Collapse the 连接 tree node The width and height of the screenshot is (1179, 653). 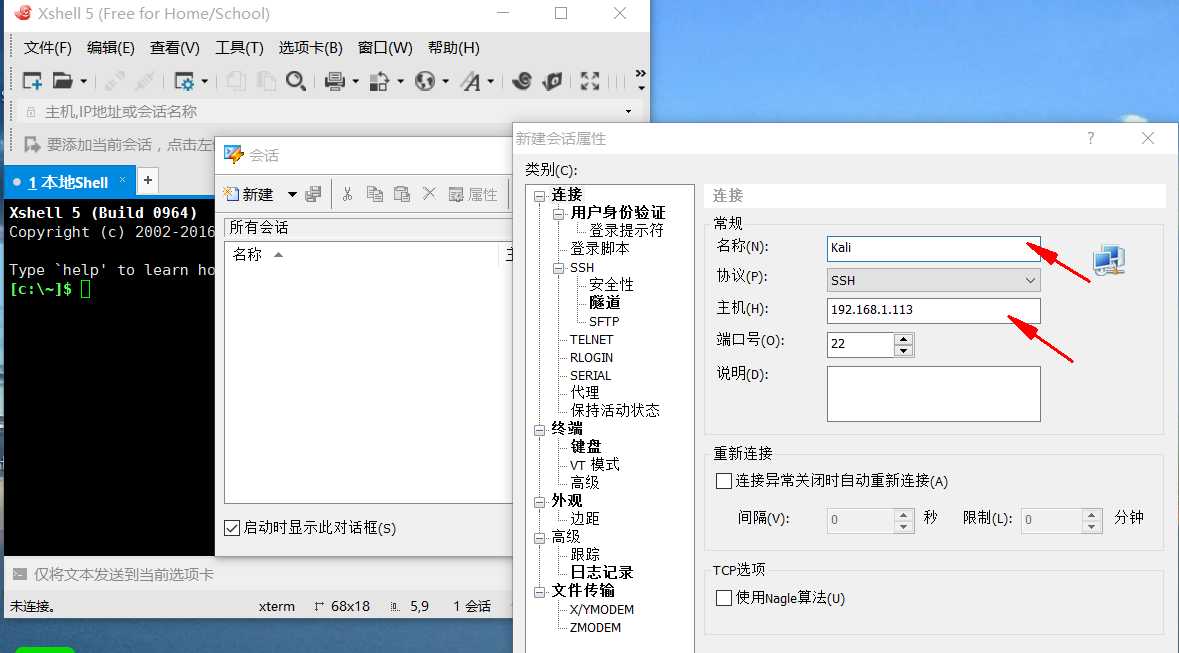tap(539, 196)
